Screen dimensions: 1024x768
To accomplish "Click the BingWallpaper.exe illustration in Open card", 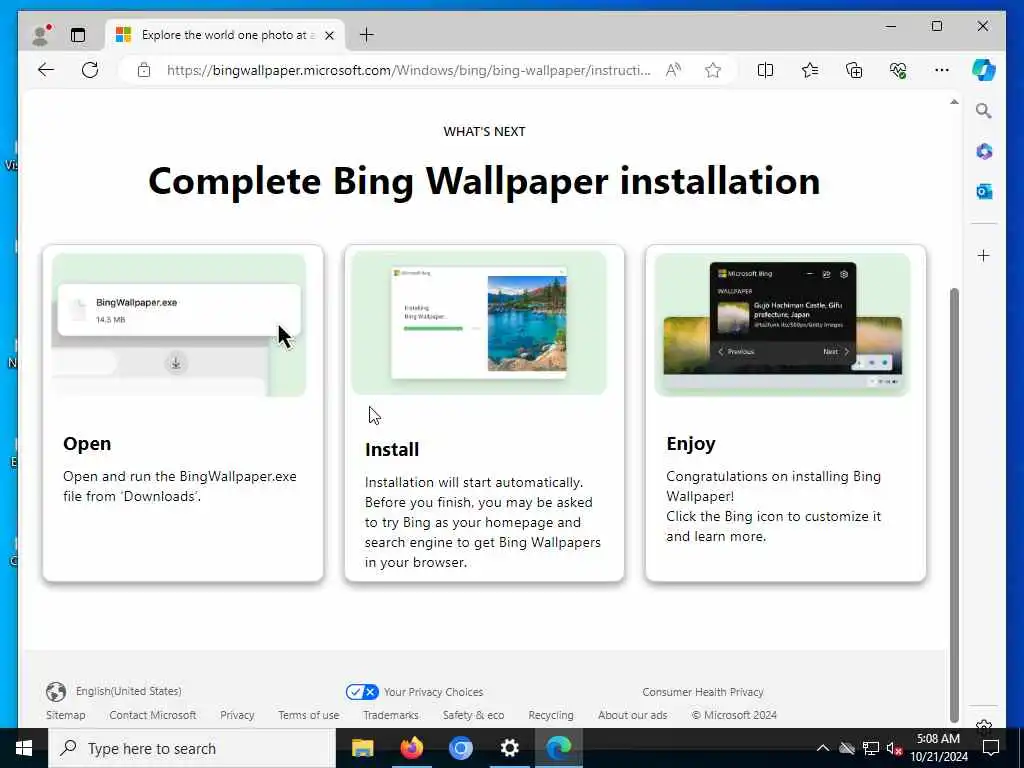I will [x=179, y=325].
